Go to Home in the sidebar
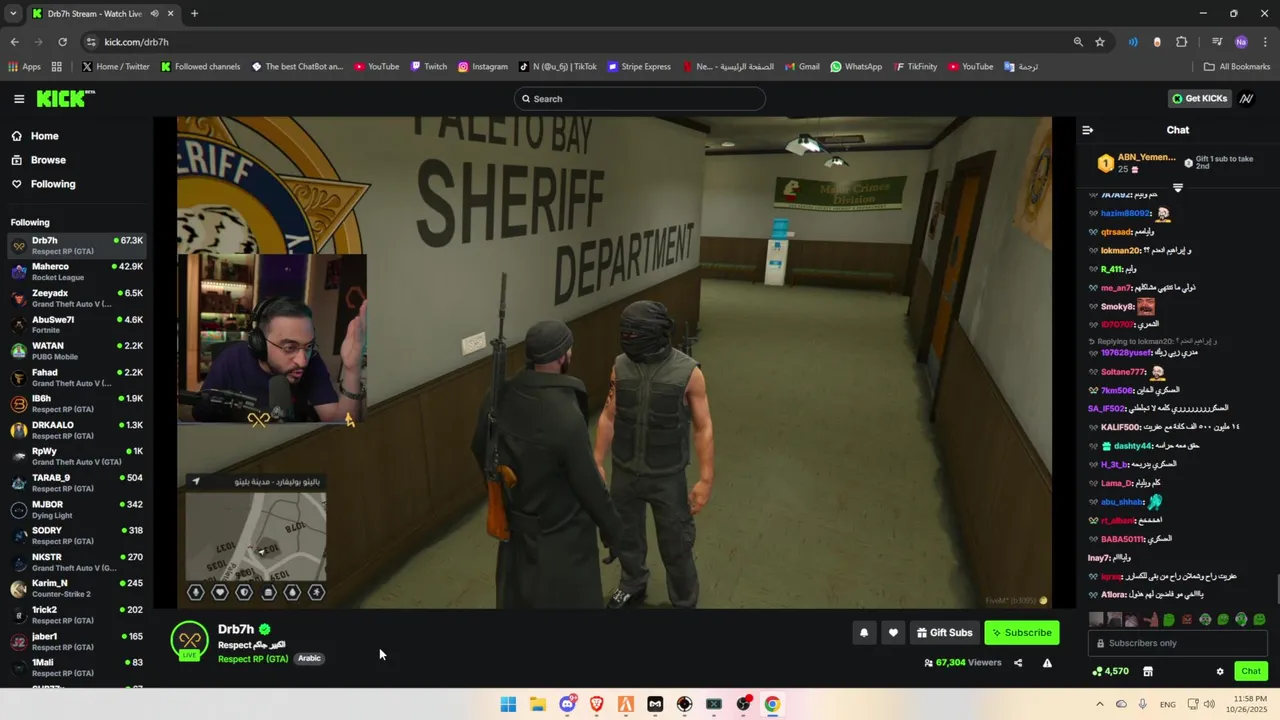 pyautogui.click(x=44, y=136)
